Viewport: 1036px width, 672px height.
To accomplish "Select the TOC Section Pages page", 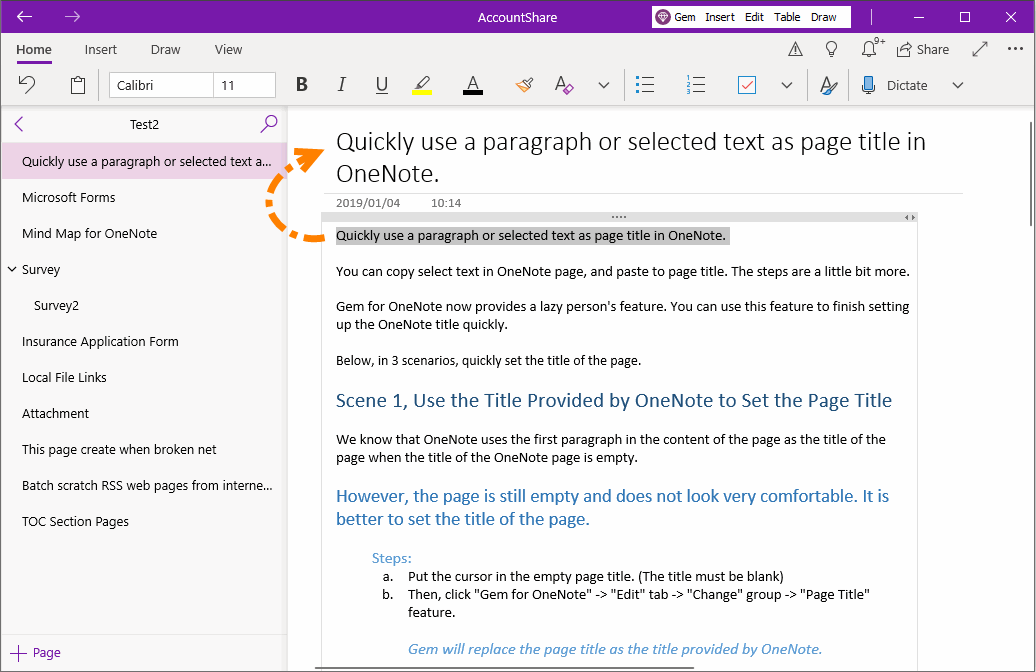I will click(144, 521).
